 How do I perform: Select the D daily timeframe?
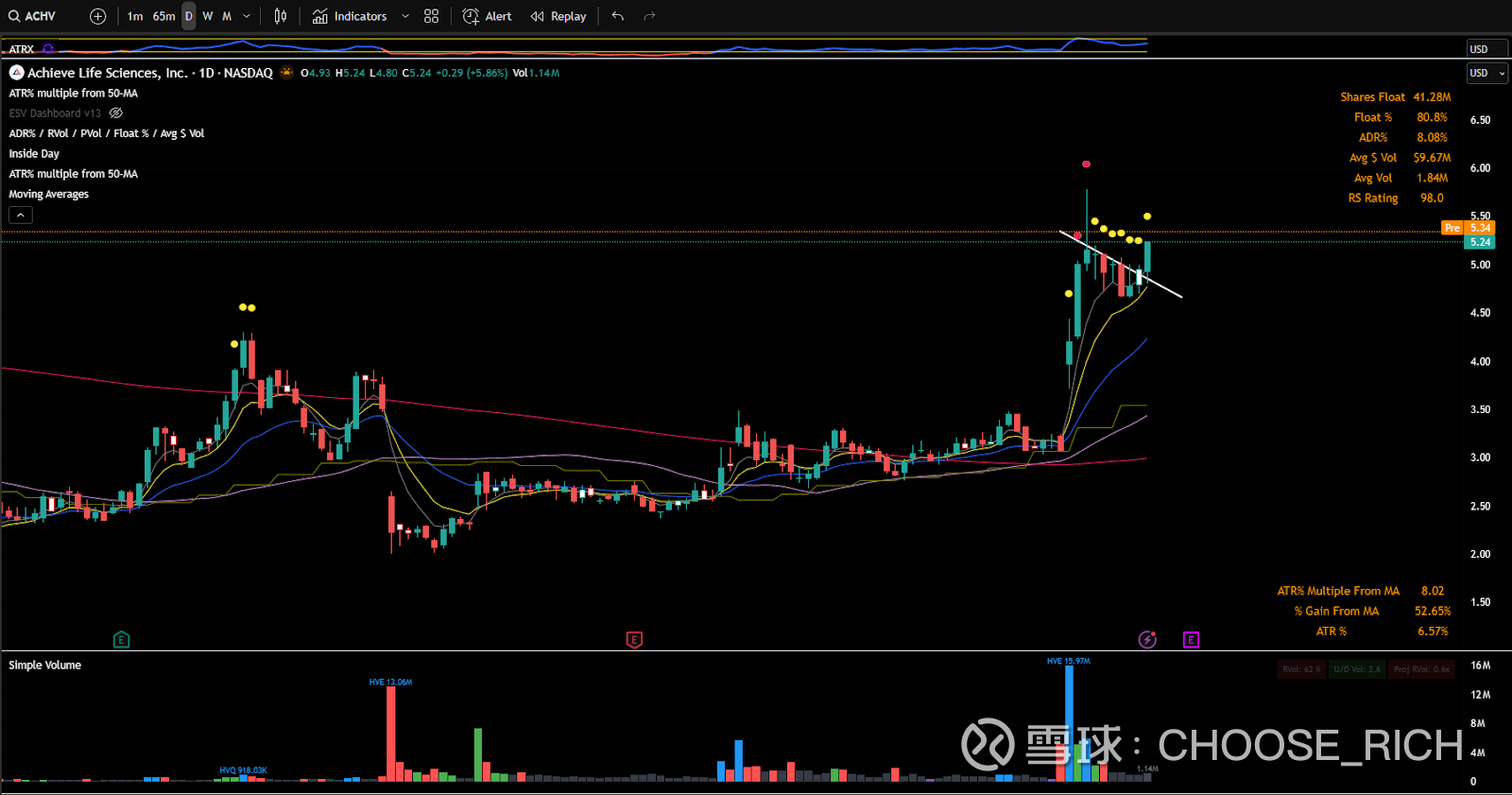(x=189, y=16)
